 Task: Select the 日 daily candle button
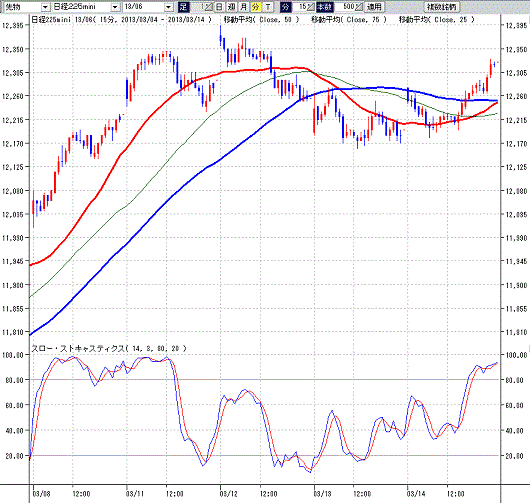point(219,7)
